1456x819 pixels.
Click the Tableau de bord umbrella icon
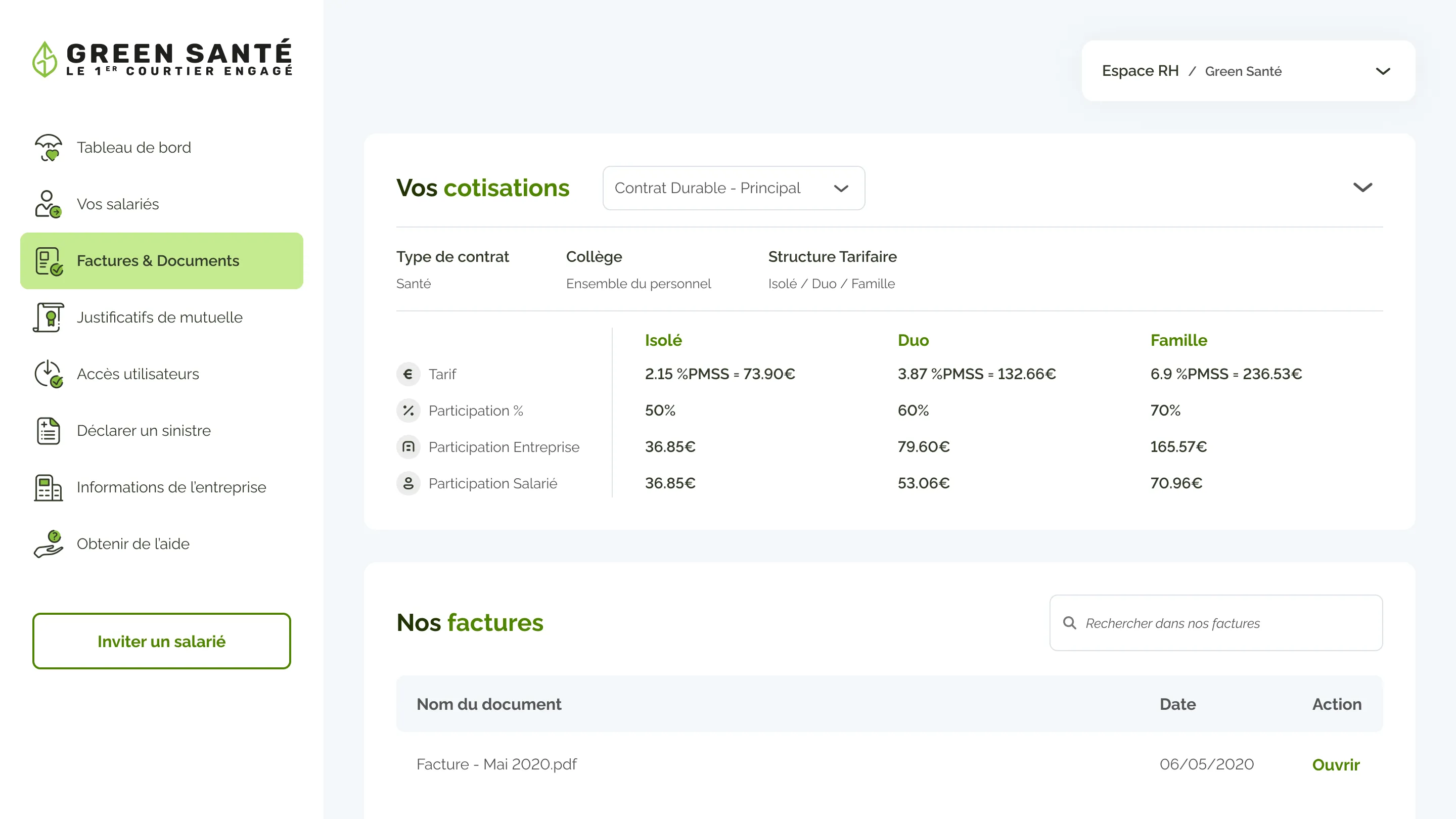[x=49, y=148]
